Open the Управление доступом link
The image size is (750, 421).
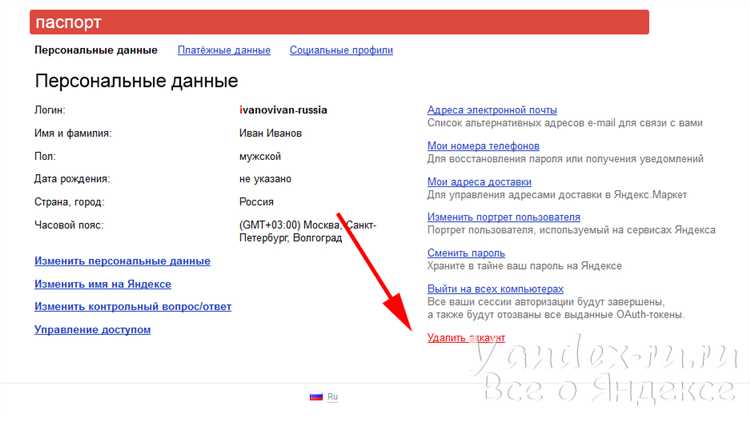point(92,329)
